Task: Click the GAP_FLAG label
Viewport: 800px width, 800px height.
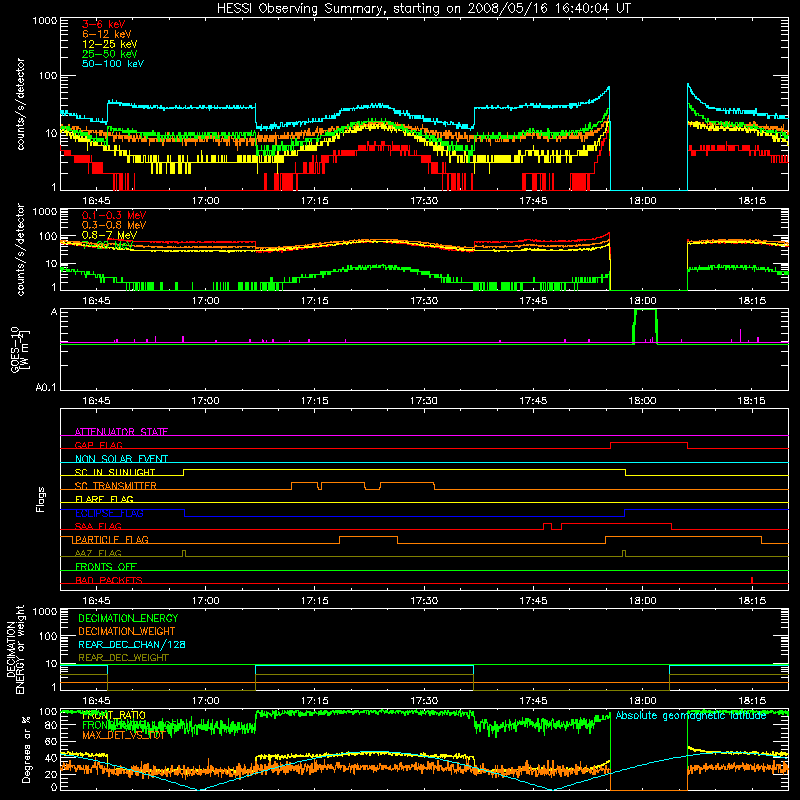Action: [x=98, y=445]
